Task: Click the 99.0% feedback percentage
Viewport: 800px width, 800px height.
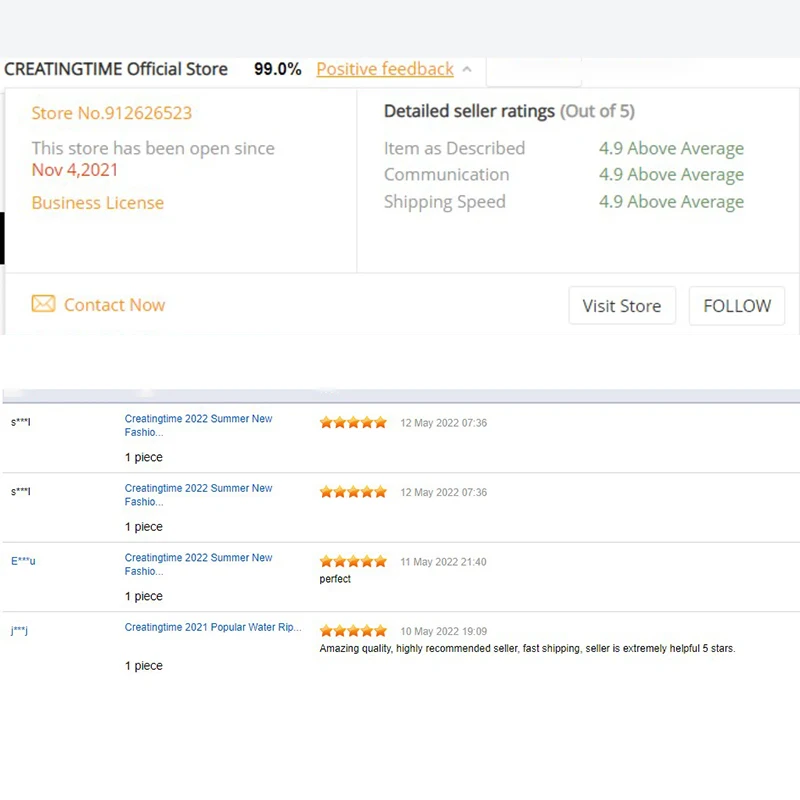Action: point(278,69)
